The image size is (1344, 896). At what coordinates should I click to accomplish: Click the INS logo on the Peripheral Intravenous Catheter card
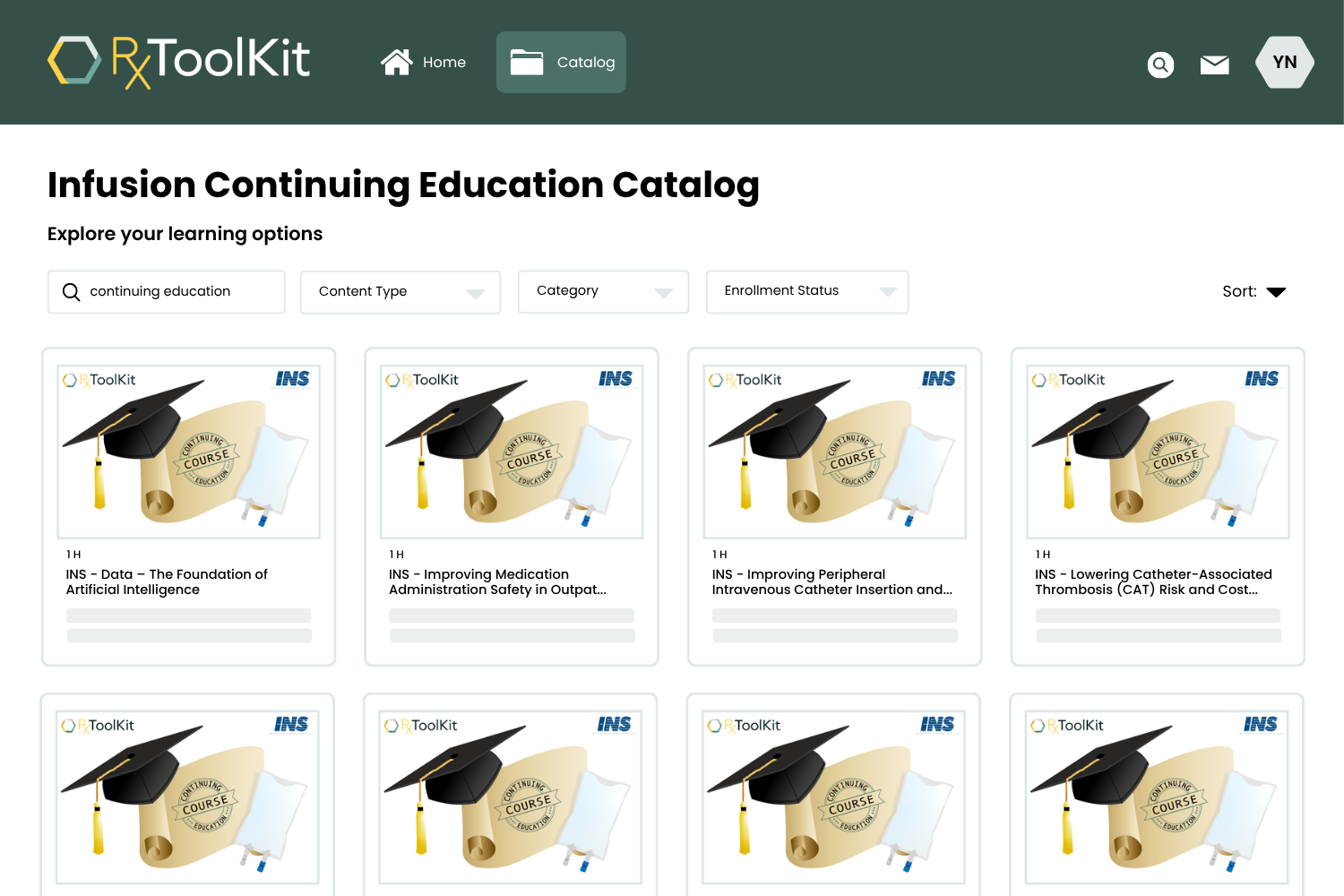[x=939, y=379]
